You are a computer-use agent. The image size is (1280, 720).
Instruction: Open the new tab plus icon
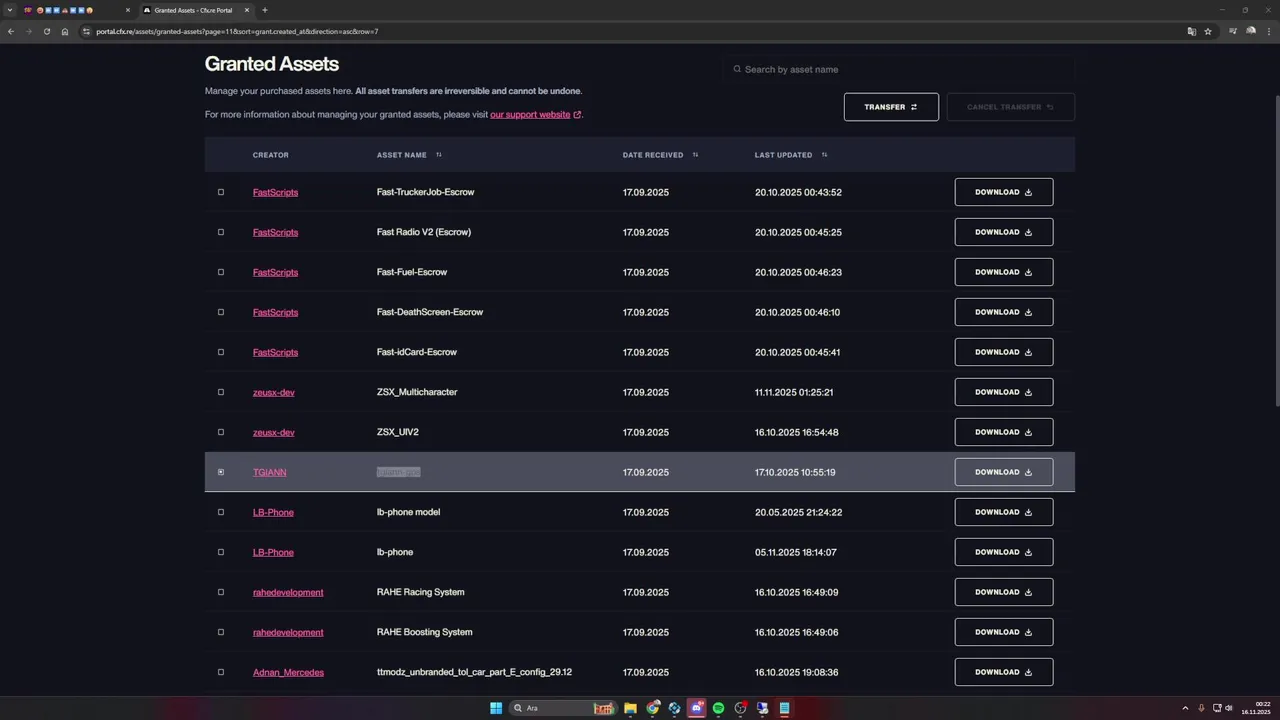(x=265, y=10)
